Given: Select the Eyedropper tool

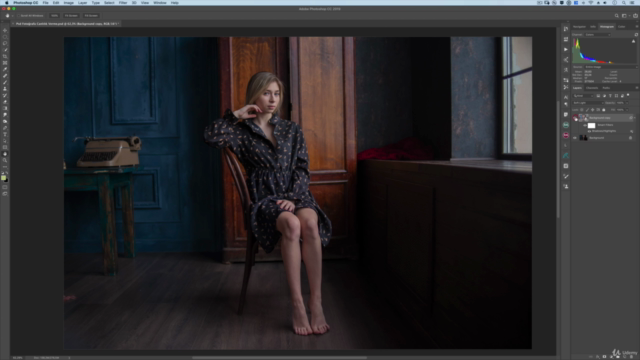Looking at the screenshot, I should tap(5, 69).
